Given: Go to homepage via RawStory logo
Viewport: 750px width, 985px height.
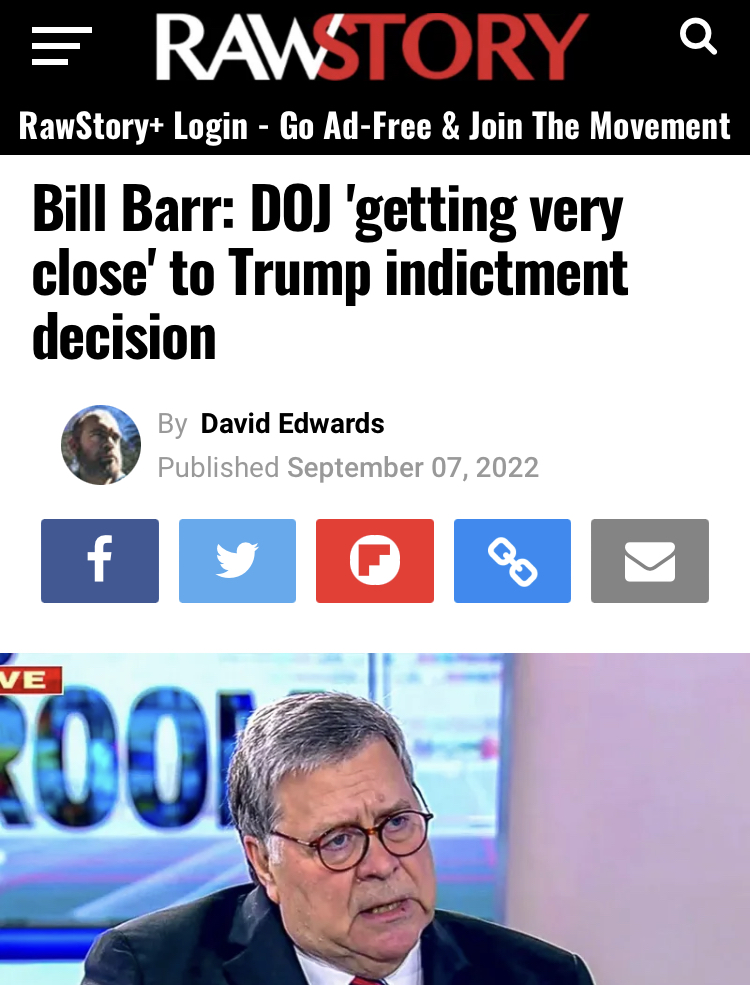Looking at the screenshot, I should tap(372, 46).
